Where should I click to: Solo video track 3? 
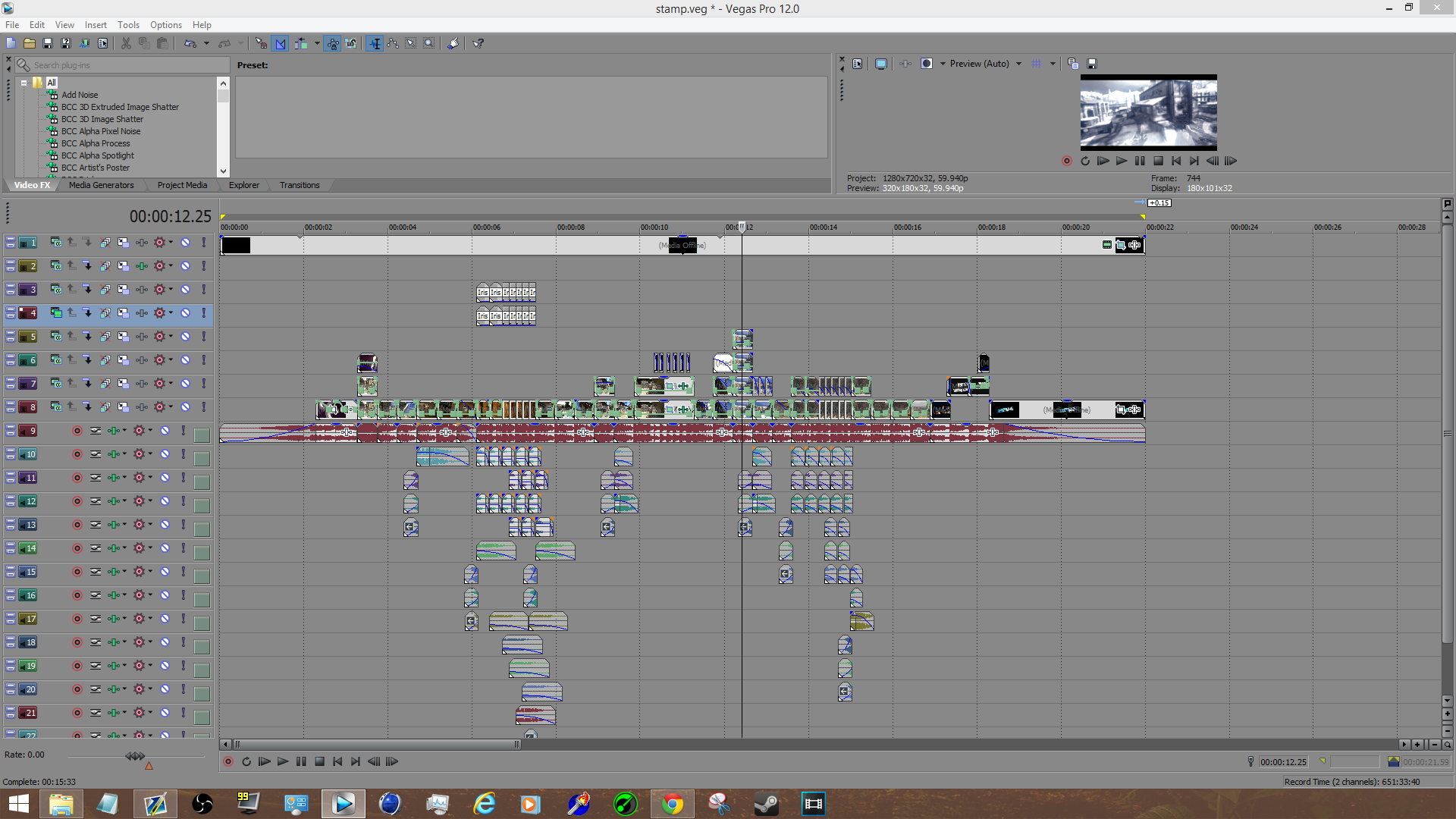point(203,290)
